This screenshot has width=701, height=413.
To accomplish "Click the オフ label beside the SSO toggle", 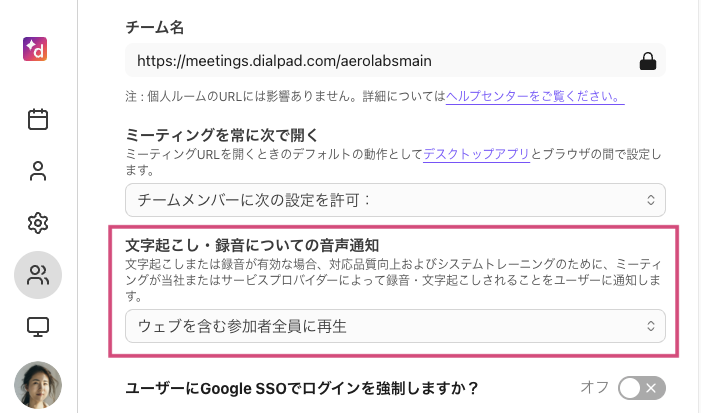I will (x=595, y=387).
